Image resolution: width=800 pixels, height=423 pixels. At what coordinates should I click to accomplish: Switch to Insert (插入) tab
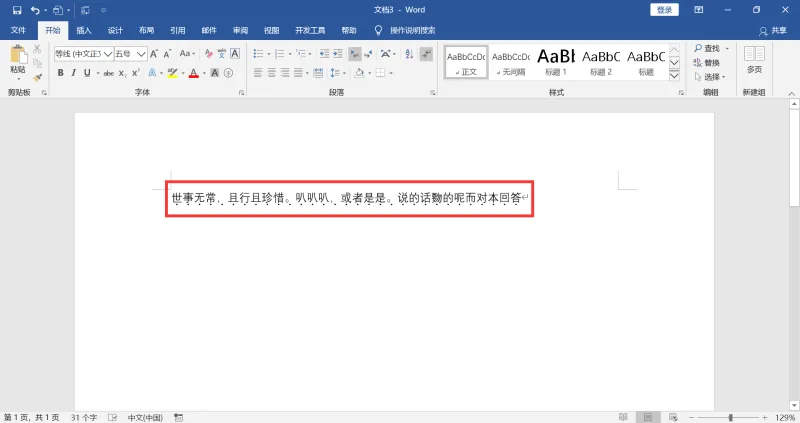[x=84, y=30]
